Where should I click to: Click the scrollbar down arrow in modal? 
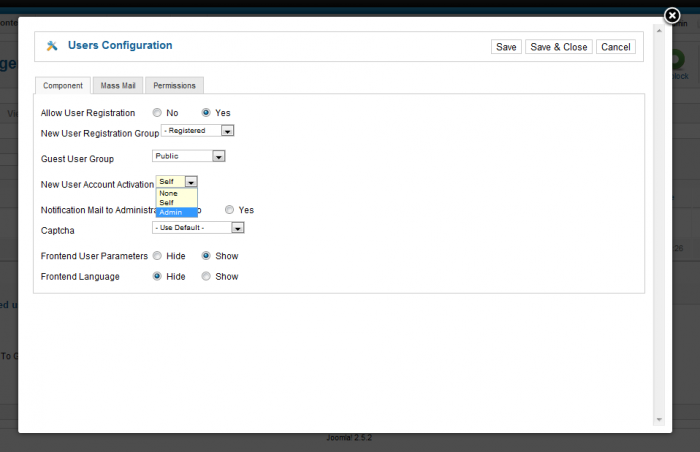point(659,419)
